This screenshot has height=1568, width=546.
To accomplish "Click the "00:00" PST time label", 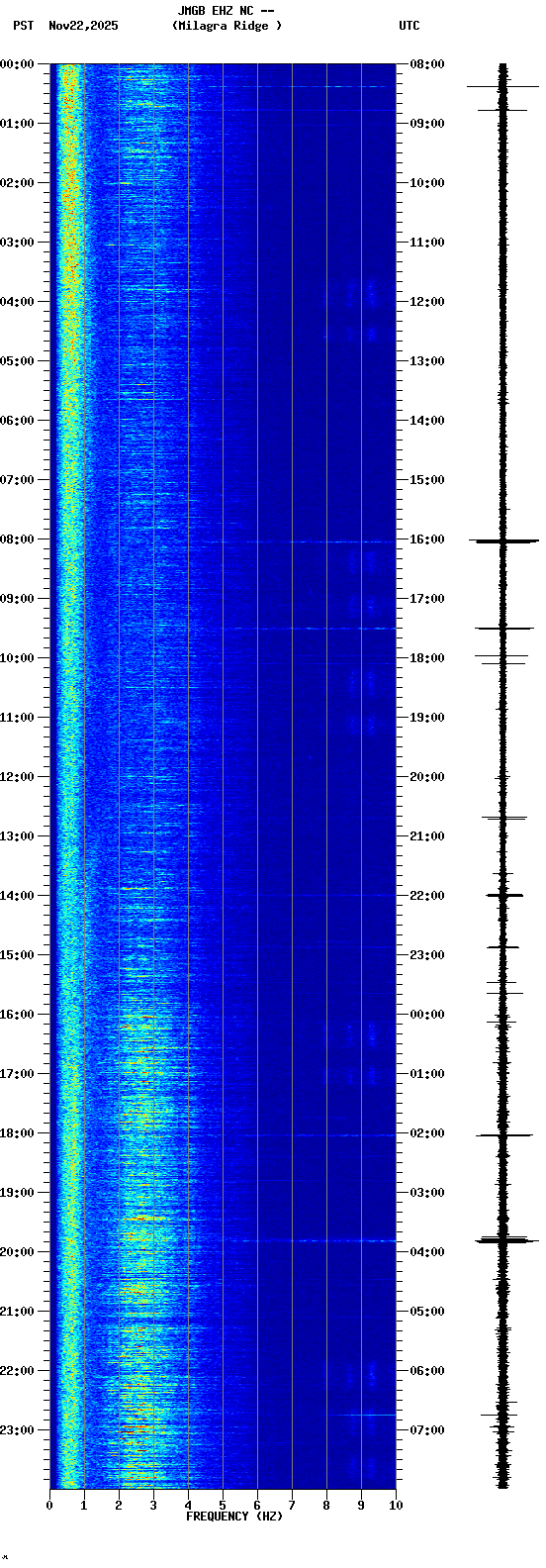I will (18, 64).
